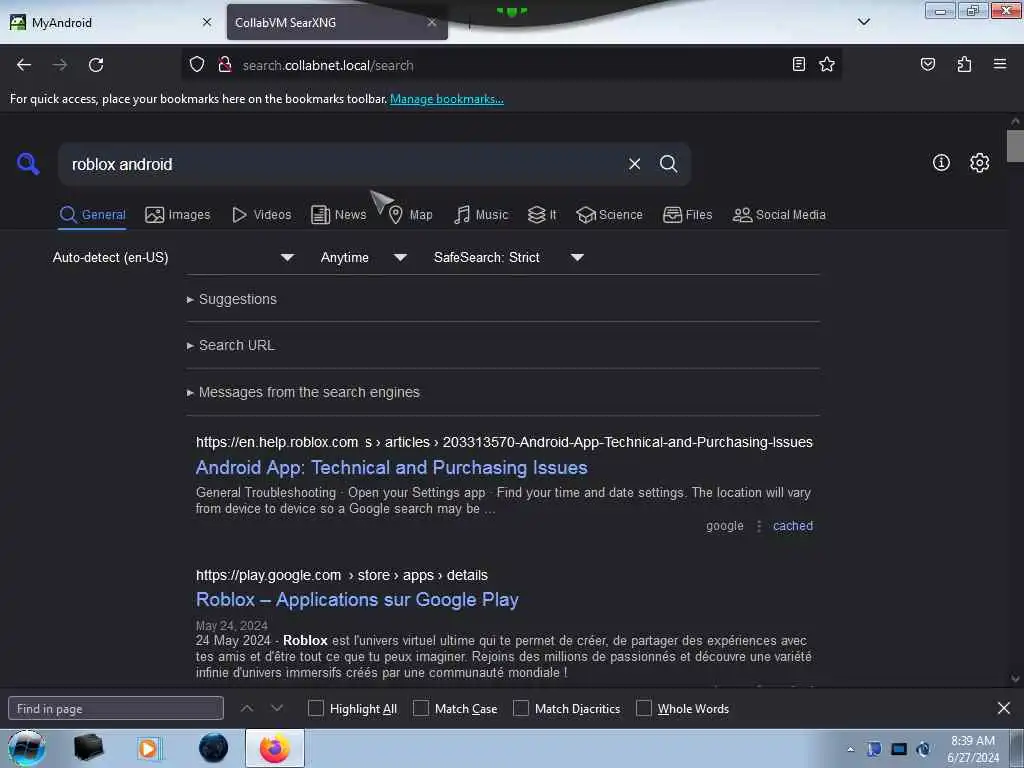Open the SearXNG preferences gear

click(x=979, y=163)
